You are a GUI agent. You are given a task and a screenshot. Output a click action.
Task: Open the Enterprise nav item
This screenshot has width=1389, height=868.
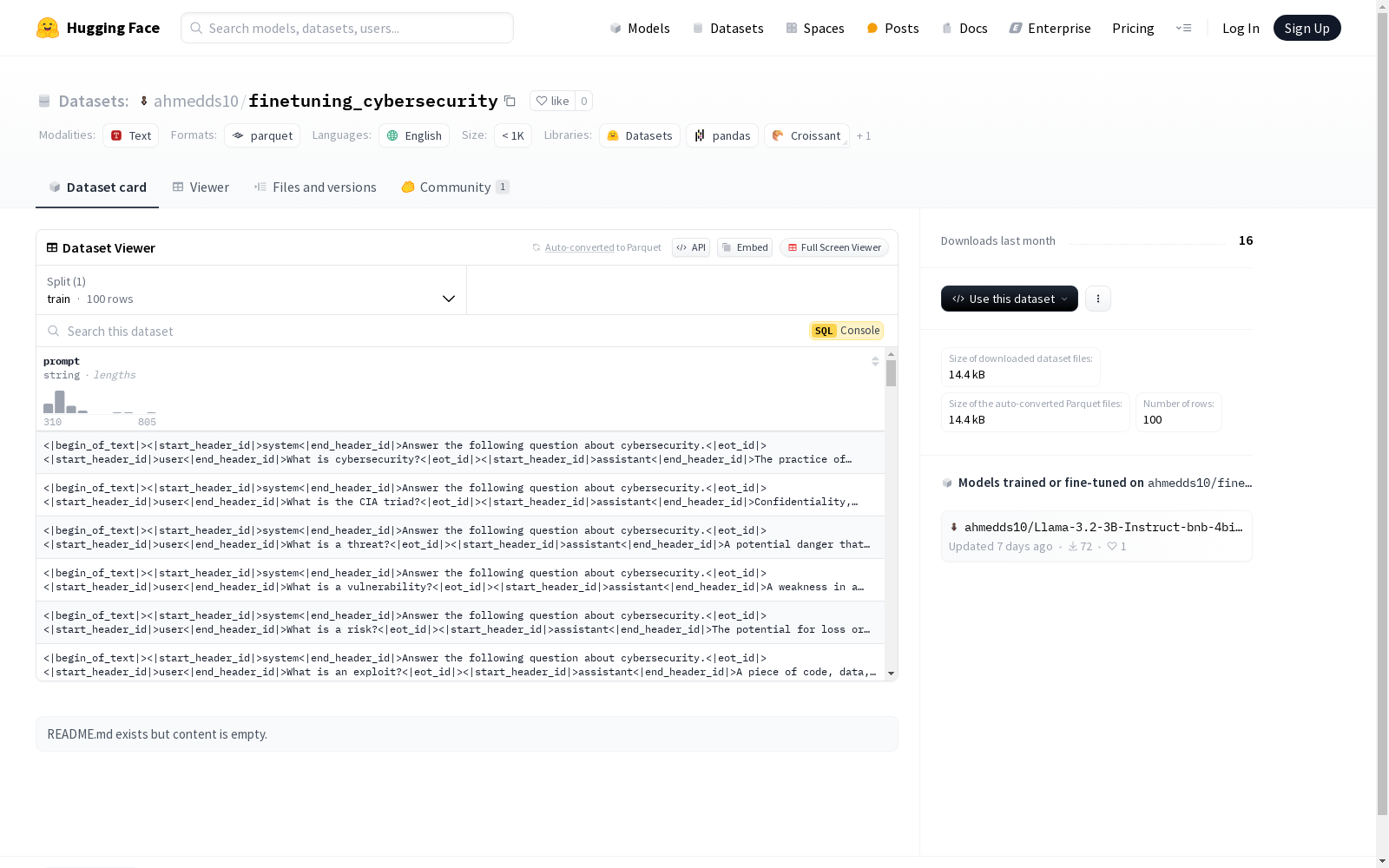pos(1050,28)
